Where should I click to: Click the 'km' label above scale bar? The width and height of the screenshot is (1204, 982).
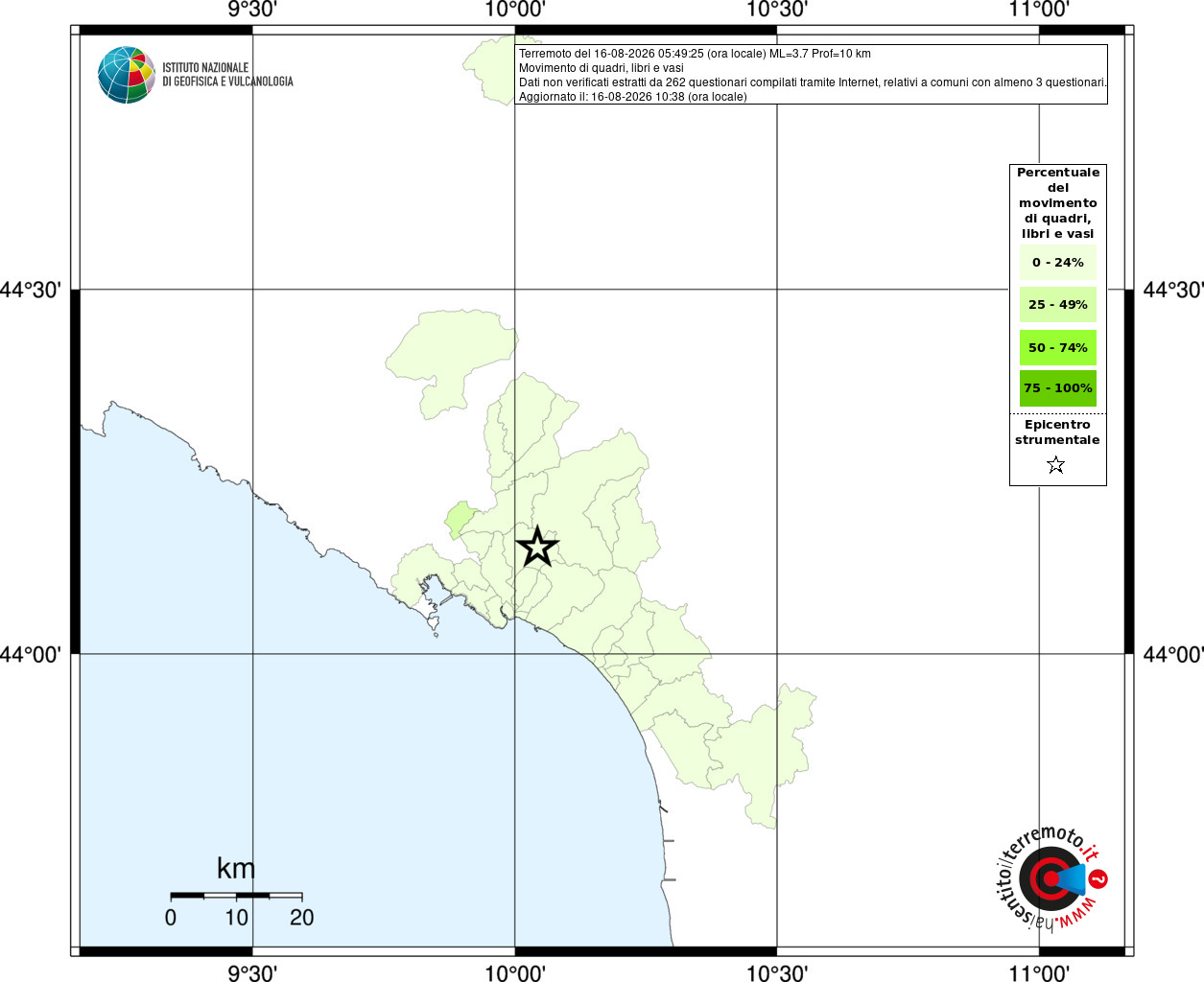[236, 869]
